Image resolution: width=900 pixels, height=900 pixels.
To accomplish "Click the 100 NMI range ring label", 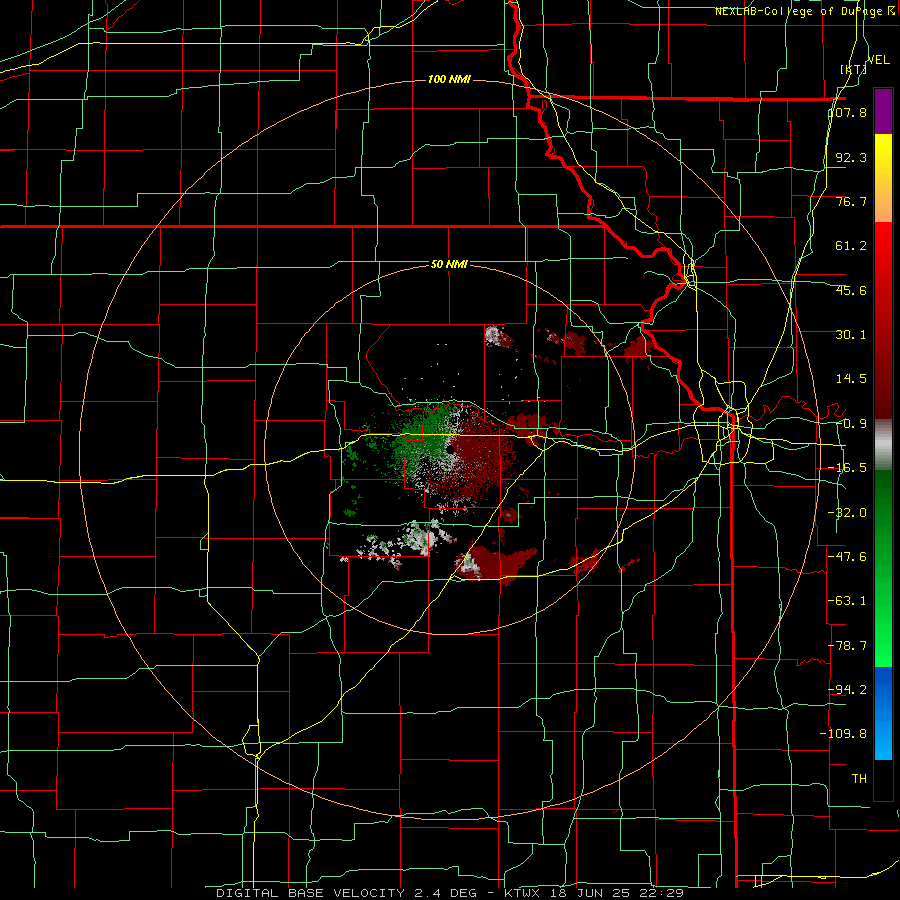I will point(449,79).
